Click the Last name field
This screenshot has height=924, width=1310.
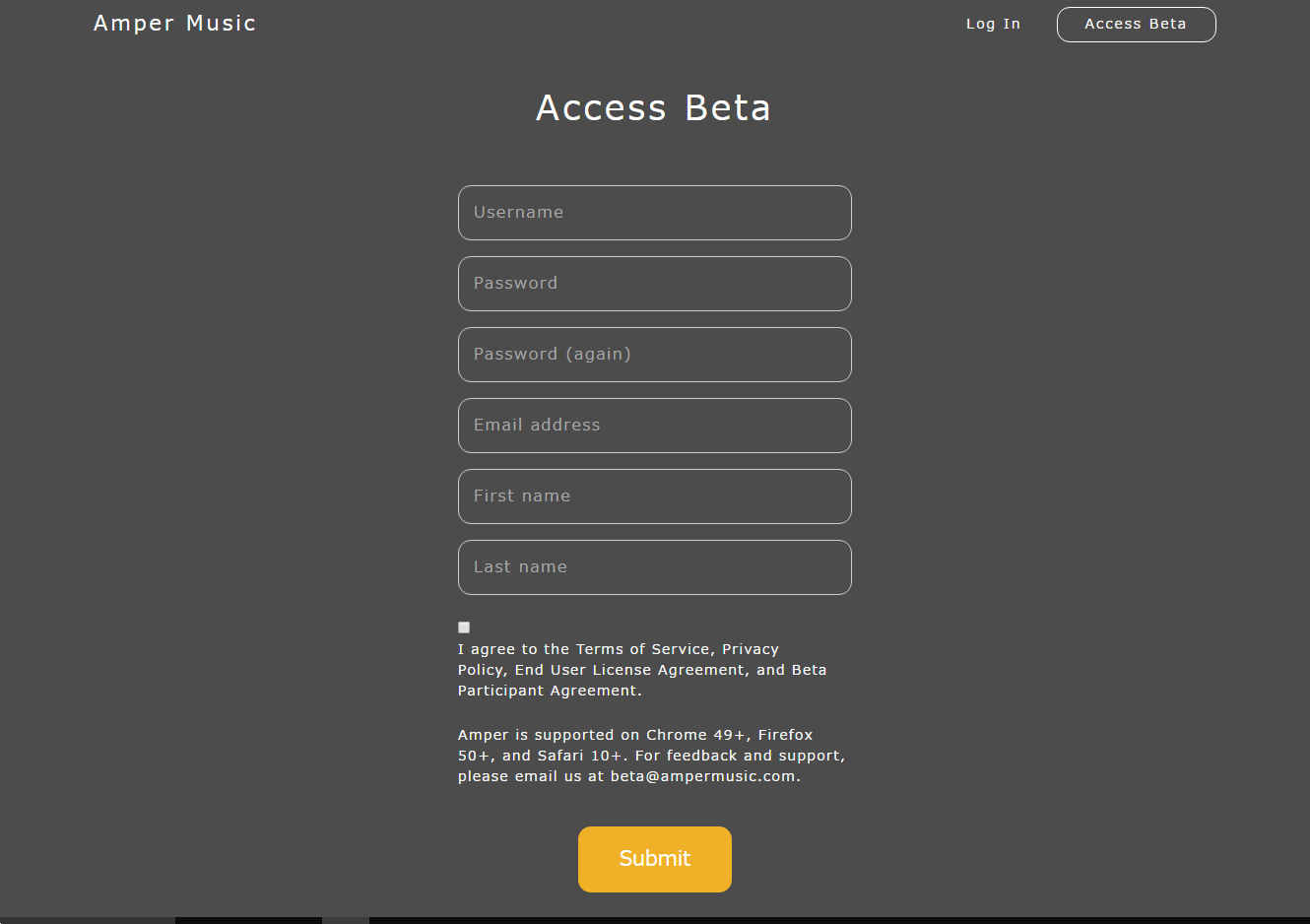(x=654, y=567)
